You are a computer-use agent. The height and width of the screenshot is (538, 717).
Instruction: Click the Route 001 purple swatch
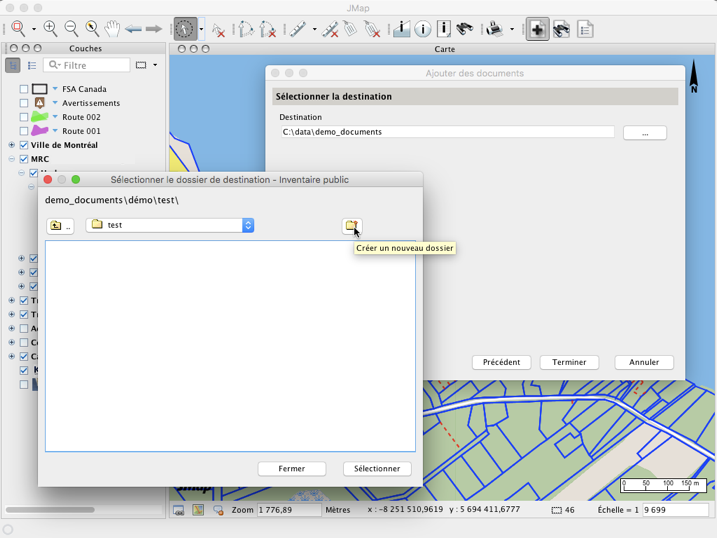(x=40, y=131)
